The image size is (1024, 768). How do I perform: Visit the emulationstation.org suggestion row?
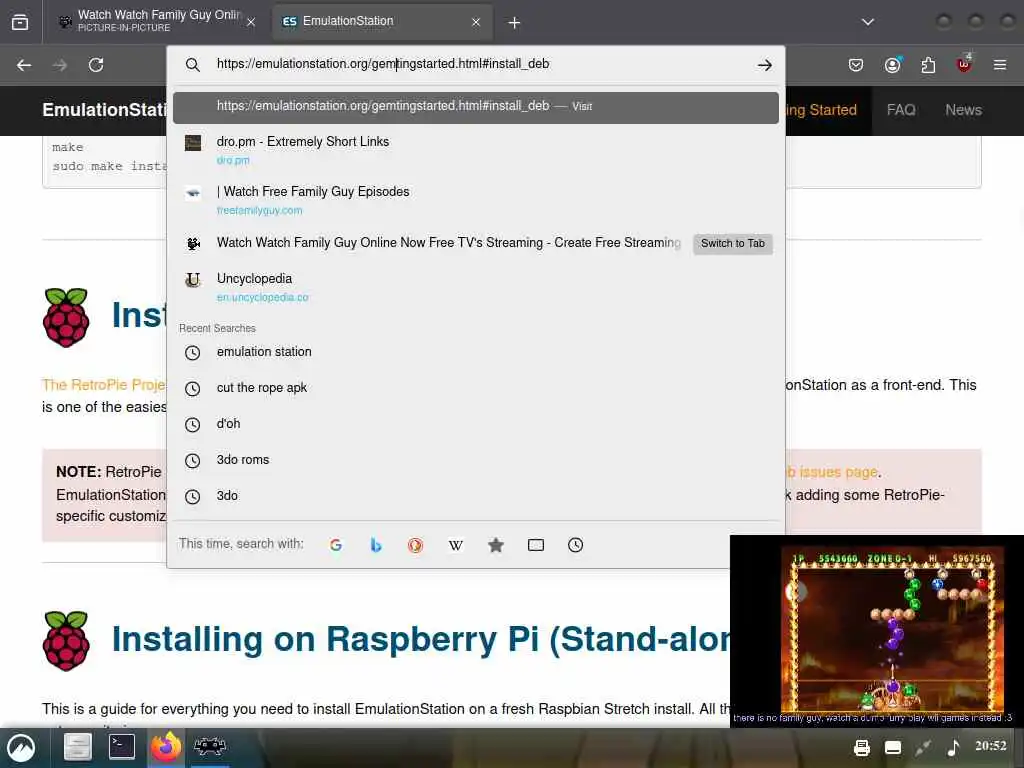(475, 106)
